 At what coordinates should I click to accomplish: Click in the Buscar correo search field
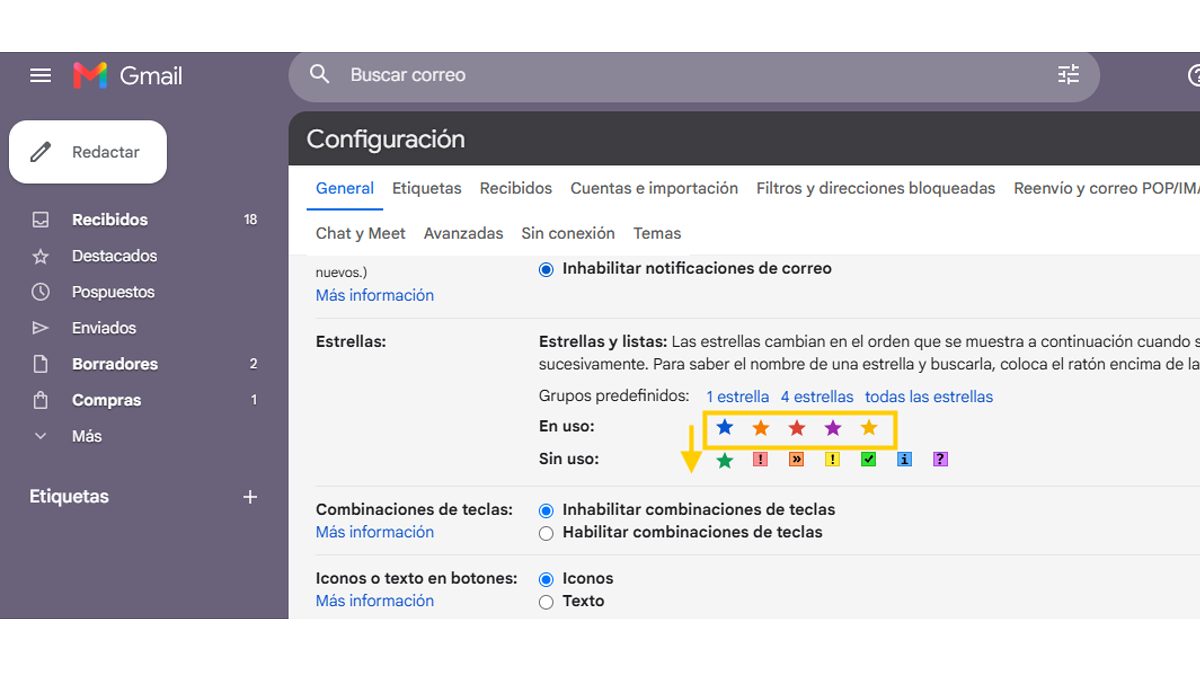click(x=695, y=75)
